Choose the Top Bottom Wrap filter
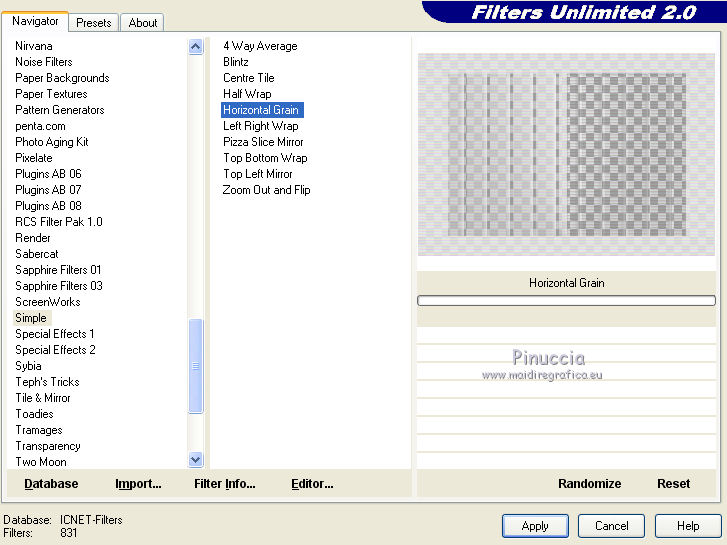The image size is (727, 545). tap(265, 158)
